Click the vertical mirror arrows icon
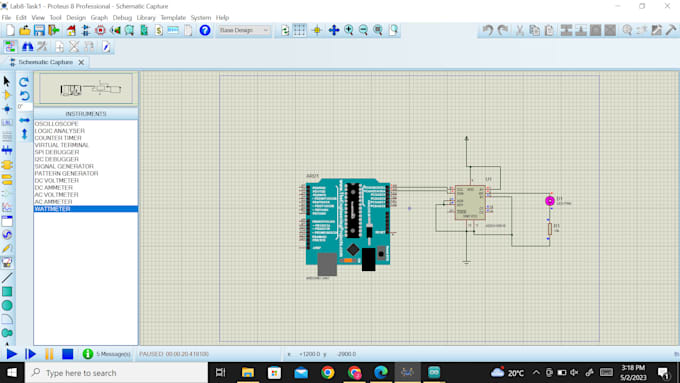The height and width of the screenshot is (383, 680). click(x=24, y=134)
